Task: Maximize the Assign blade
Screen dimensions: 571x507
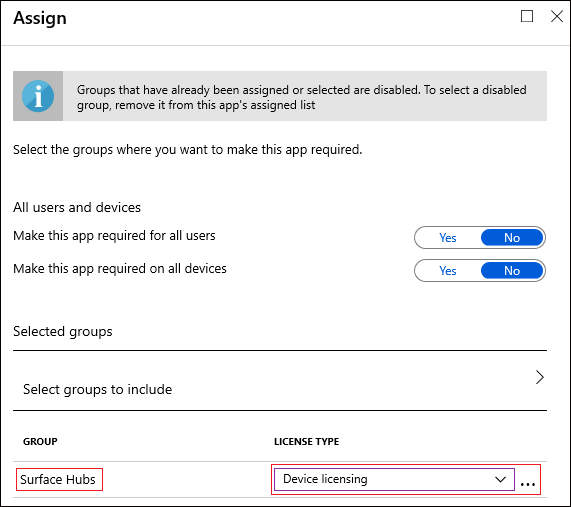Action: coord(527,16)
